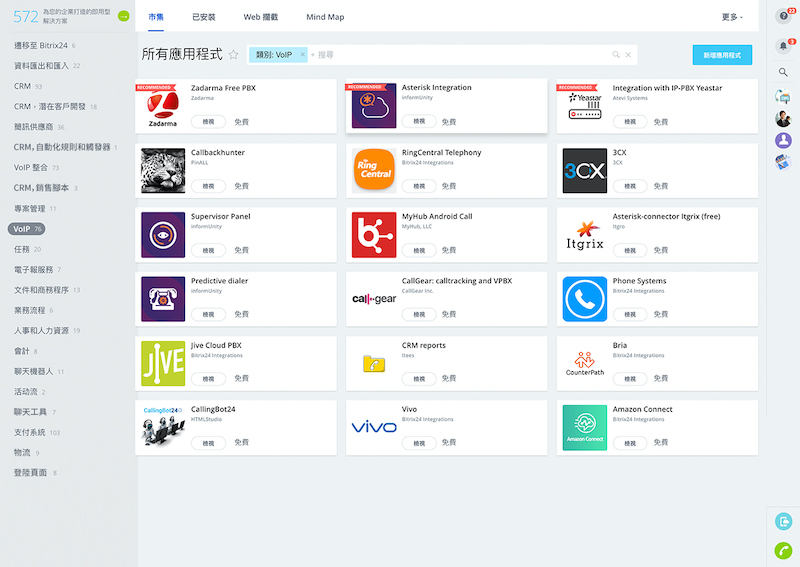The image size is (800, 567).
Task: Expand the 更多 dropdown menu
Action: tap(732, 17)
